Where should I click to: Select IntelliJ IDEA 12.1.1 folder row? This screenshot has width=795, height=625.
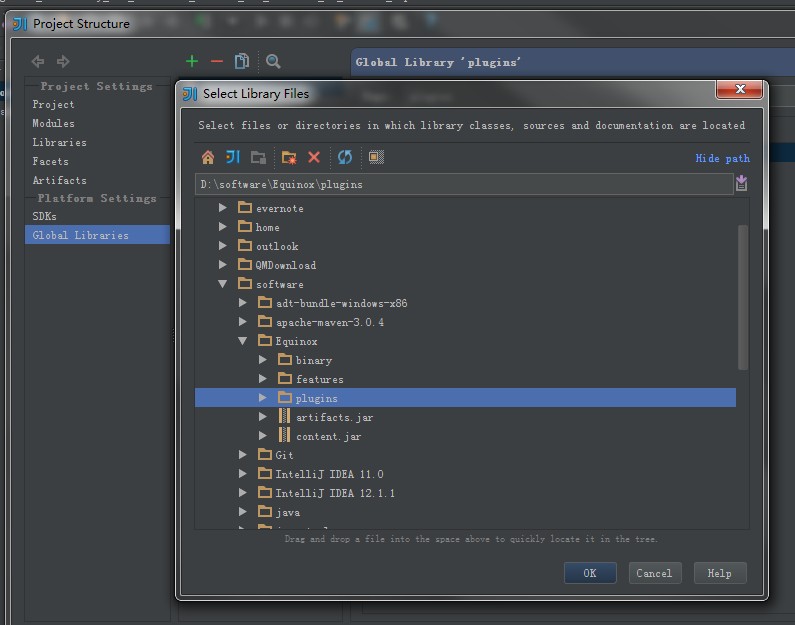[x=465, y=492]
